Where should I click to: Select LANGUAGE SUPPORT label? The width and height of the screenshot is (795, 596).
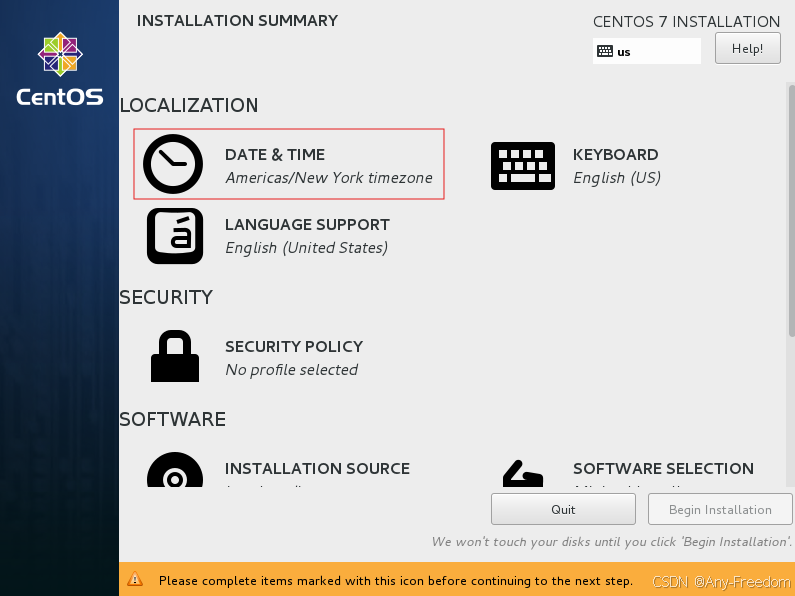coord(307,225)
